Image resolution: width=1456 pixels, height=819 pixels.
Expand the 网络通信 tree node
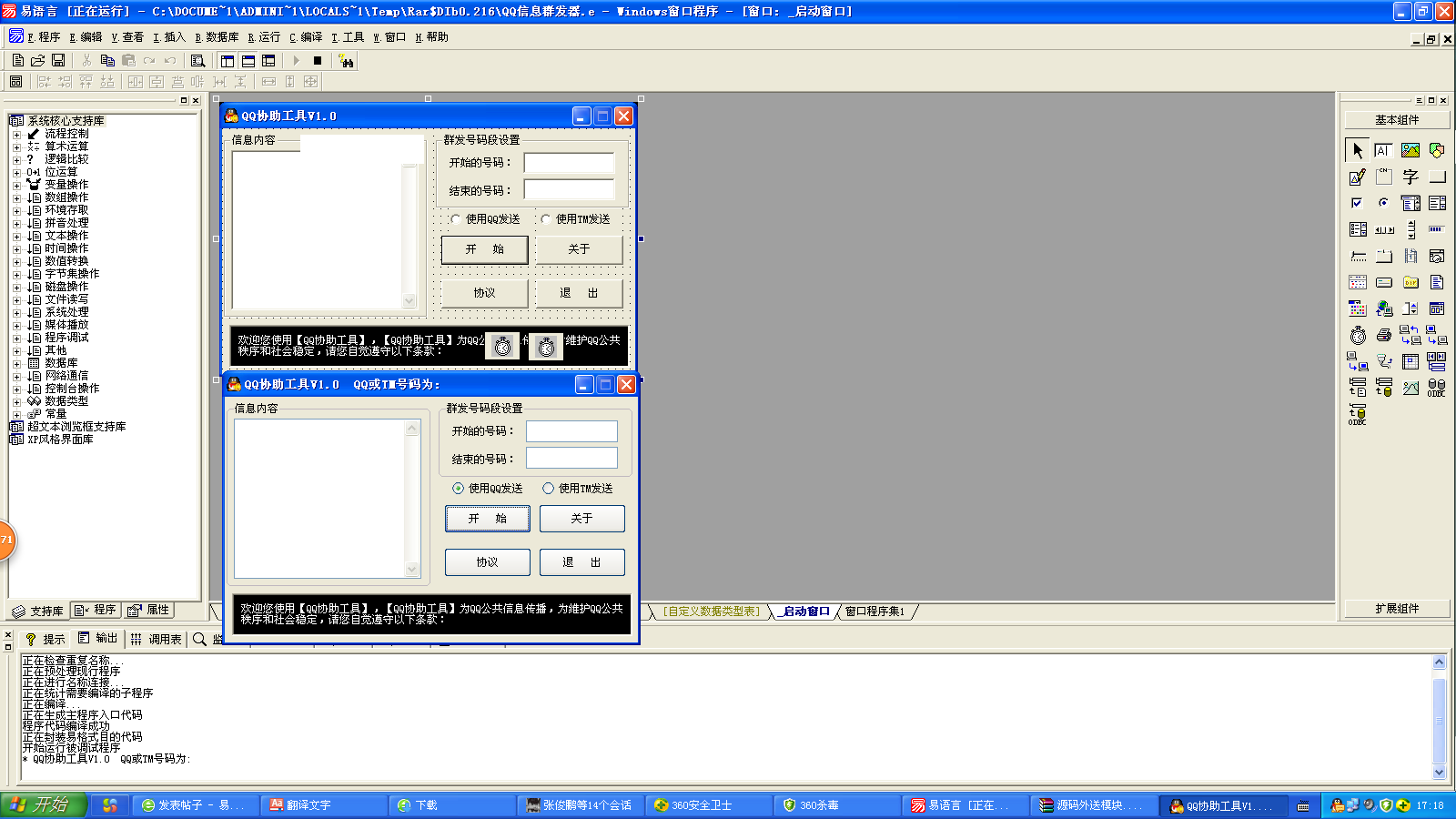pyautogui.click(x=16, y=376)
